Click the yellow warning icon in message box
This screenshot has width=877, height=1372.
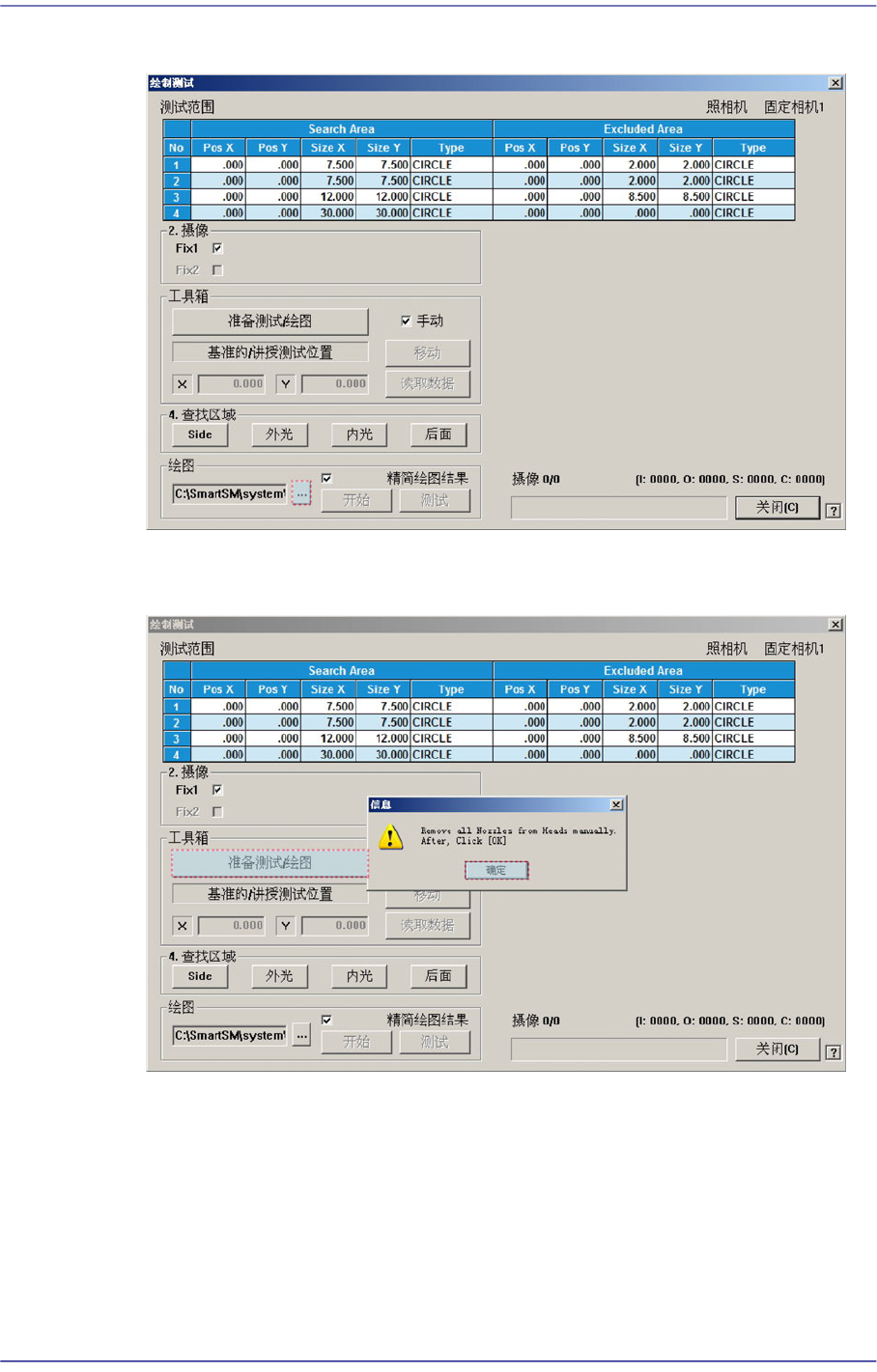[390, 836]
